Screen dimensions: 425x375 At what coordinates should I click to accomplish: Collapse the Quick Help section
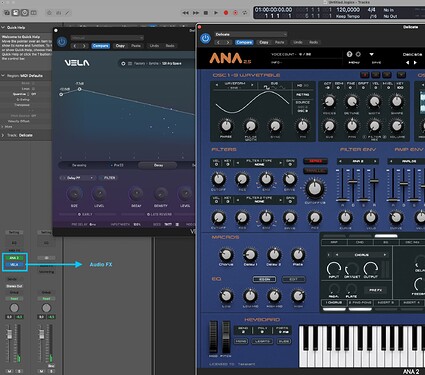[x=3, y=27]
